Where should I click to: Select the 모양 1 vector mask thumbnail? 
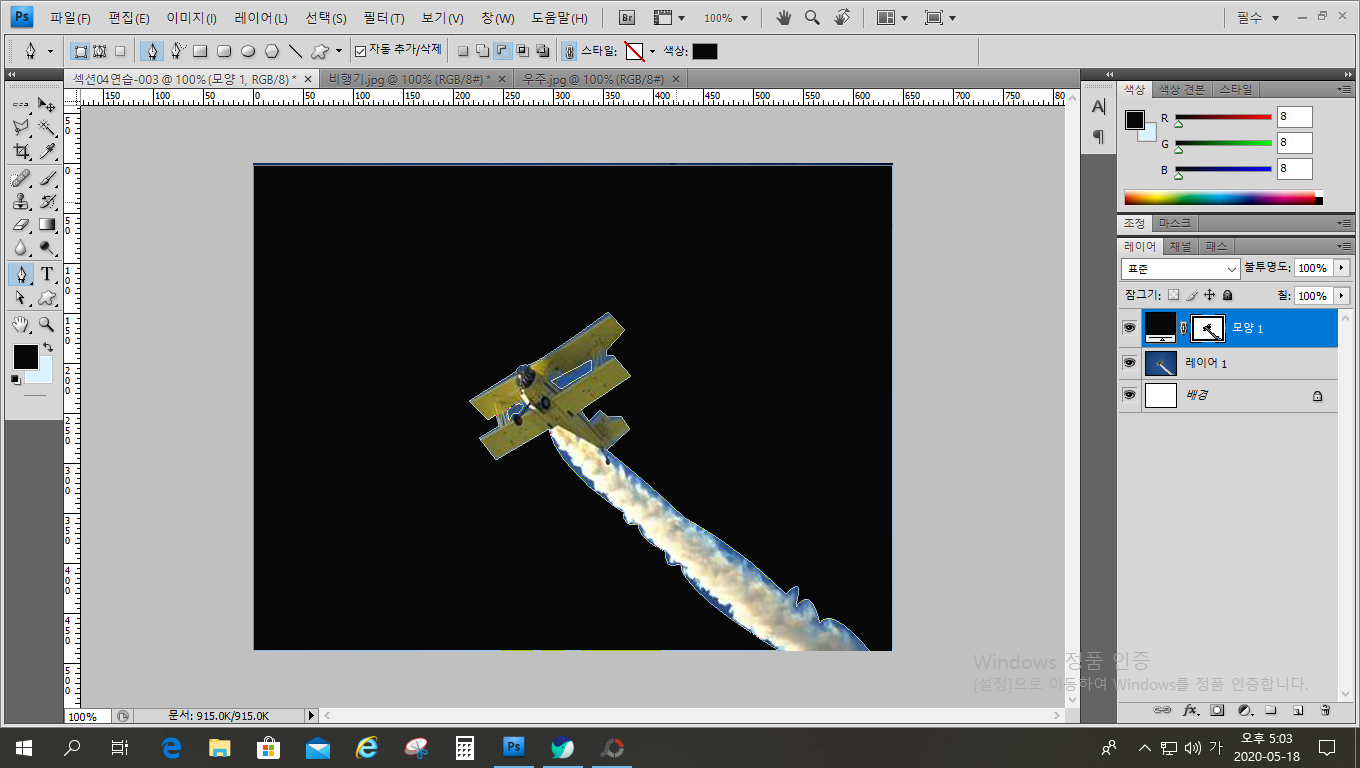point(1208,328)
